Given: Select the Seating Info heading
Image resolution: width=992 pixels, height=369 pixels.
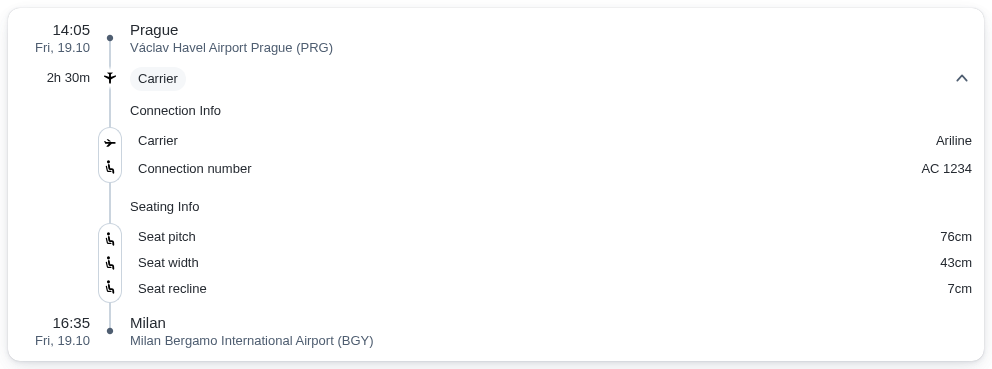Looking at the screenshot, I should [164, 207].
